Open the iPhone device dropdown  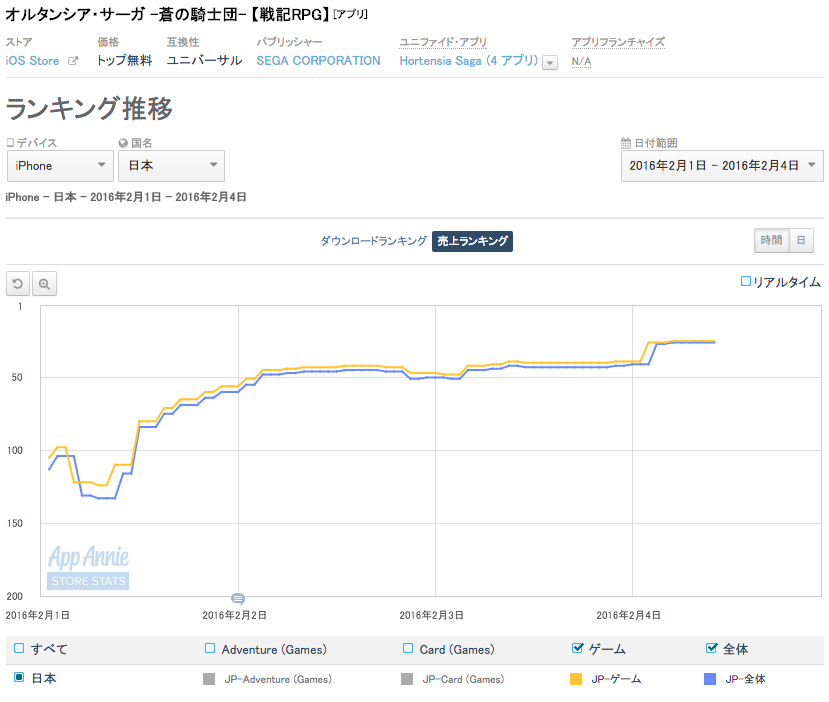pyautogui.click(x=60, y=165)
